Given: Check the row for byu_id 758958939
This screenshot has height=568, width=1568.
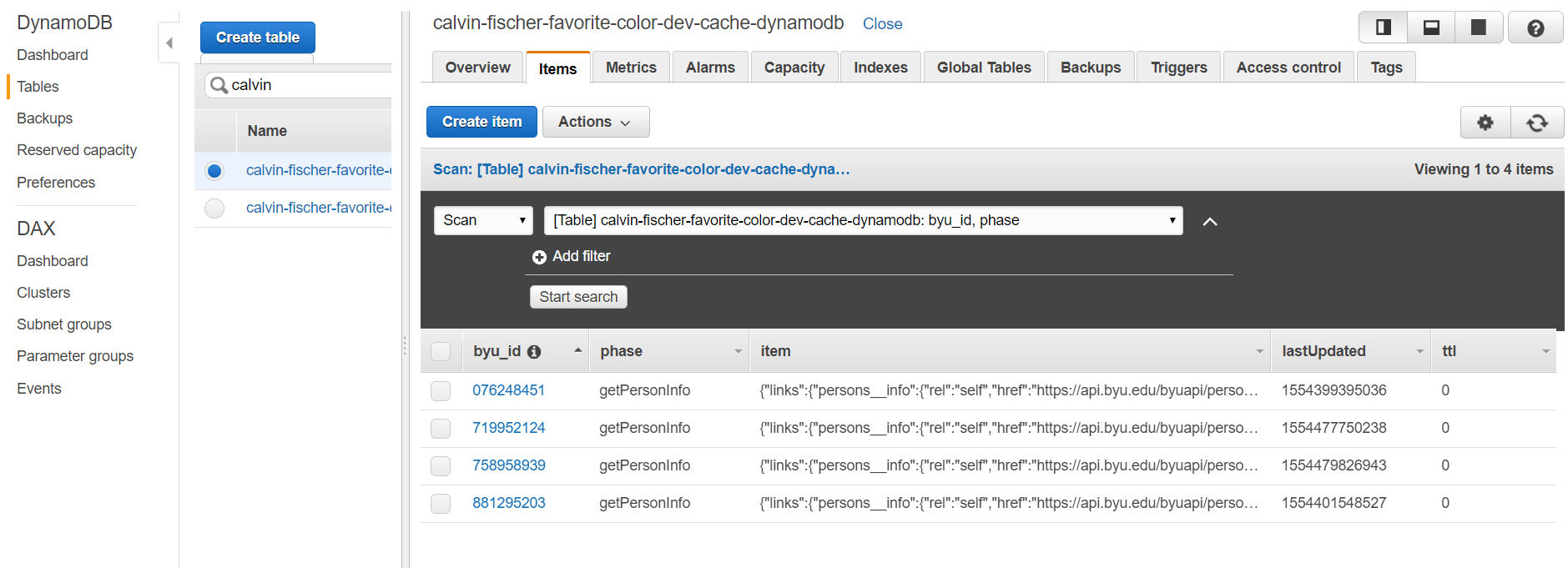Looking at the screenshot, I should click(x=441, y=465).
